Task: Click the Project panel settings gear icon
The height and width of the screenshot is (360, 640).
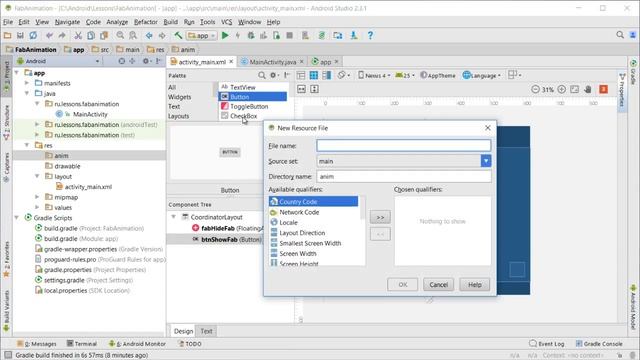Action: [146, 61]
